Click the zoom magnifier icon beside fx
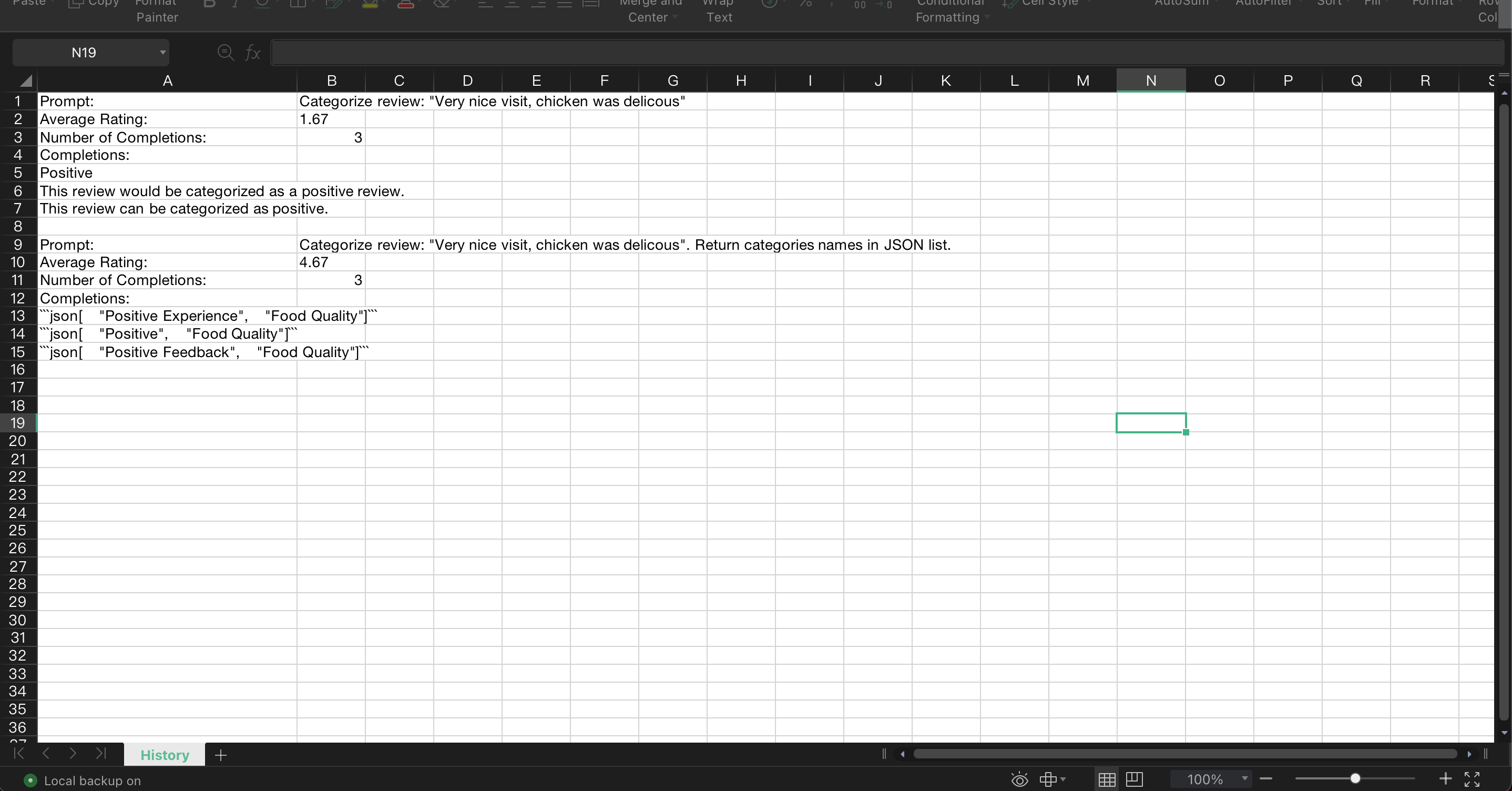The height and width of the screenshot is (791, 1512). [x=225, y=53]
